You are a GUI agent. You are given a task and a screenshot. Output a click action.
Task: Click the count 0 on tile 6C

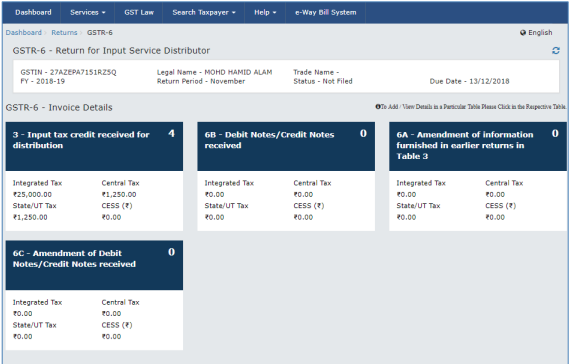click(172, 252)
